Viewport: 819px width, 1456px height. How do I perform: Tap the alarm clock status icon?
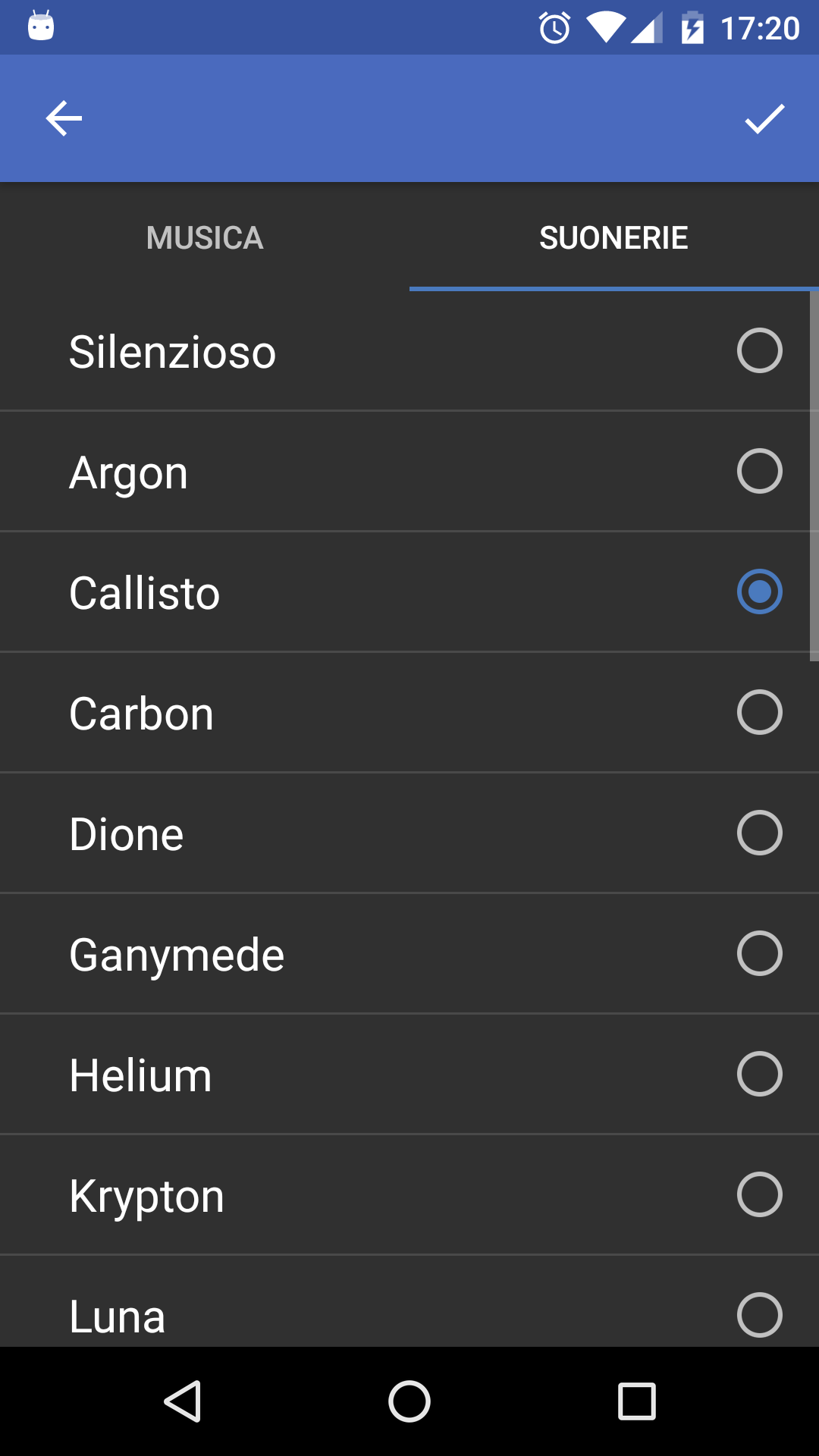pyautogui.click(x=554, y=29)
